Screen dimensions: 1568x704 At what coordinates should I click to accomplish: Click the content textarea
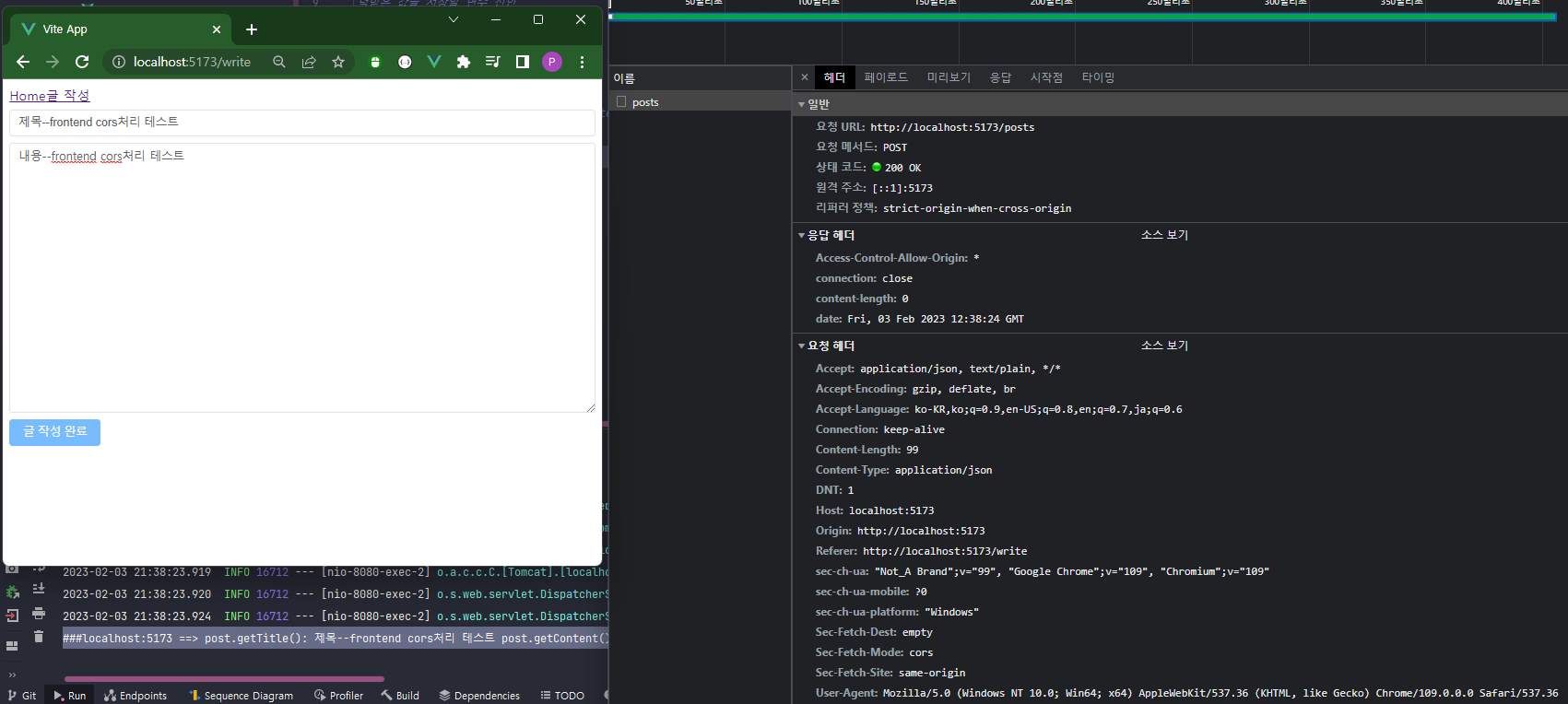pos(302,277)
